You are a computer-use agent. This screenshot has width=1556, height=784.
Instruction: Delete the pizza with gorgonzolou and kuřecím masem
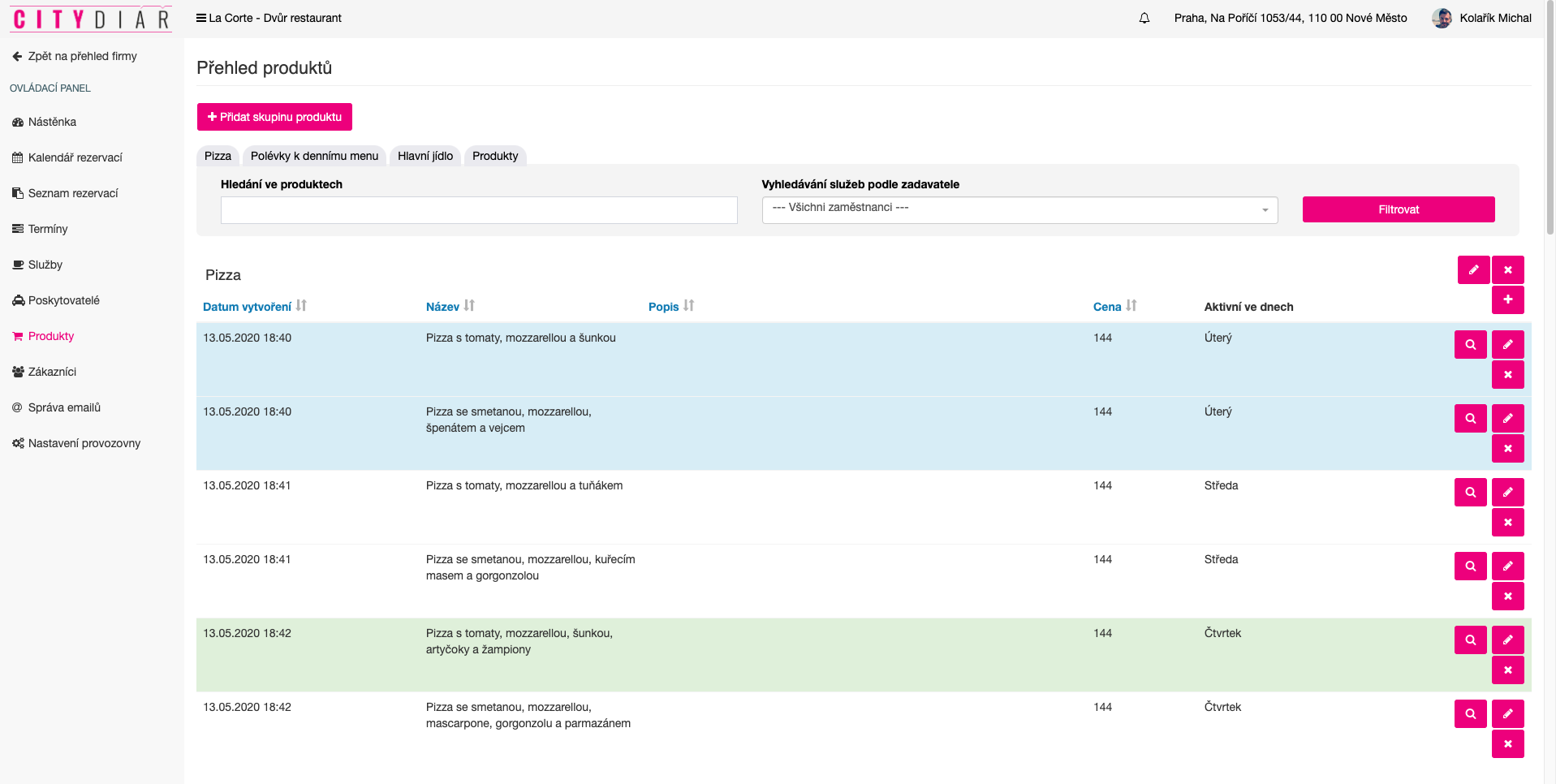[1507, 597]
